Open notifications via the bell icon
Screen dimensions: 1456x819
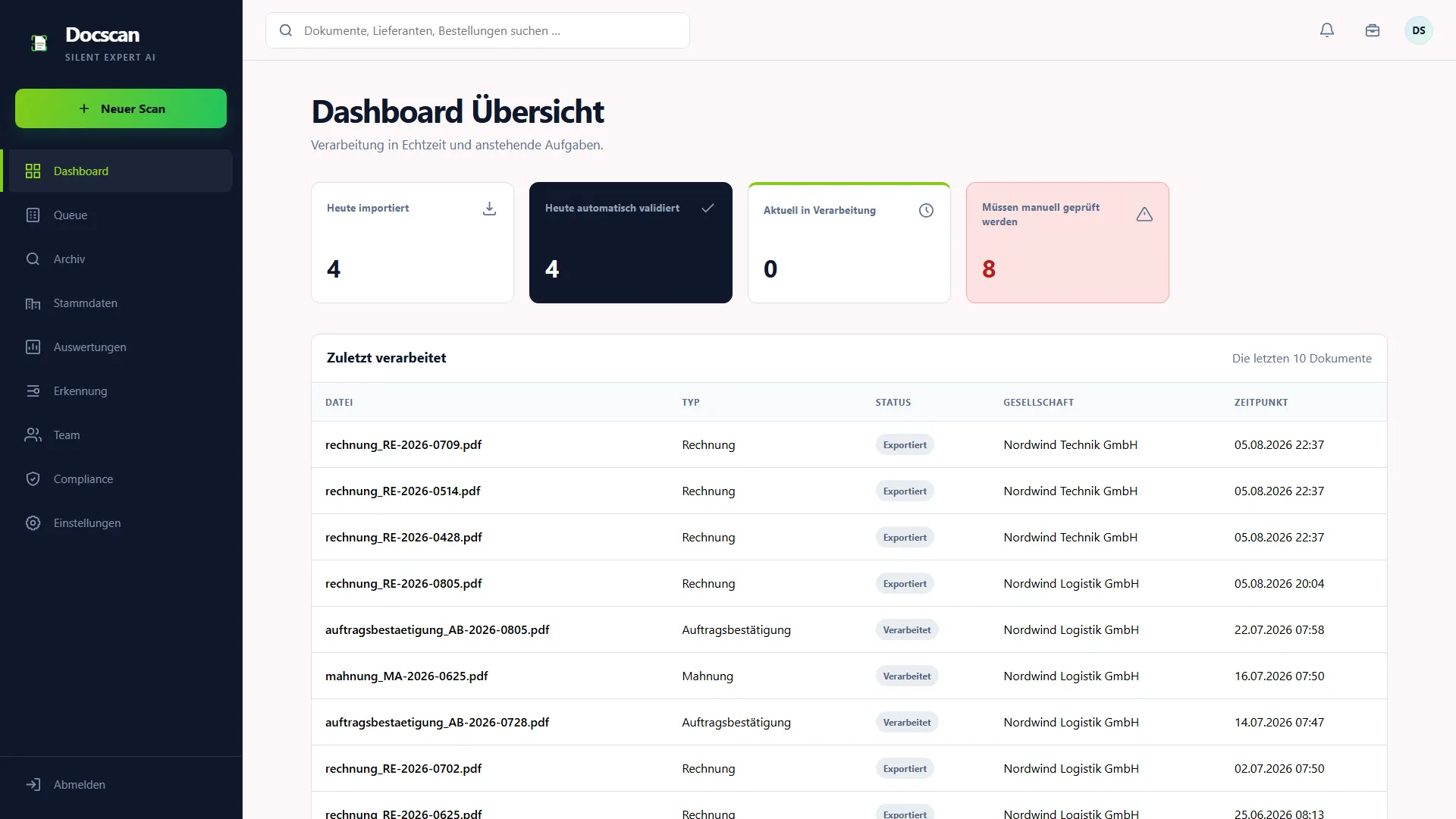(x=1327, y=30)
